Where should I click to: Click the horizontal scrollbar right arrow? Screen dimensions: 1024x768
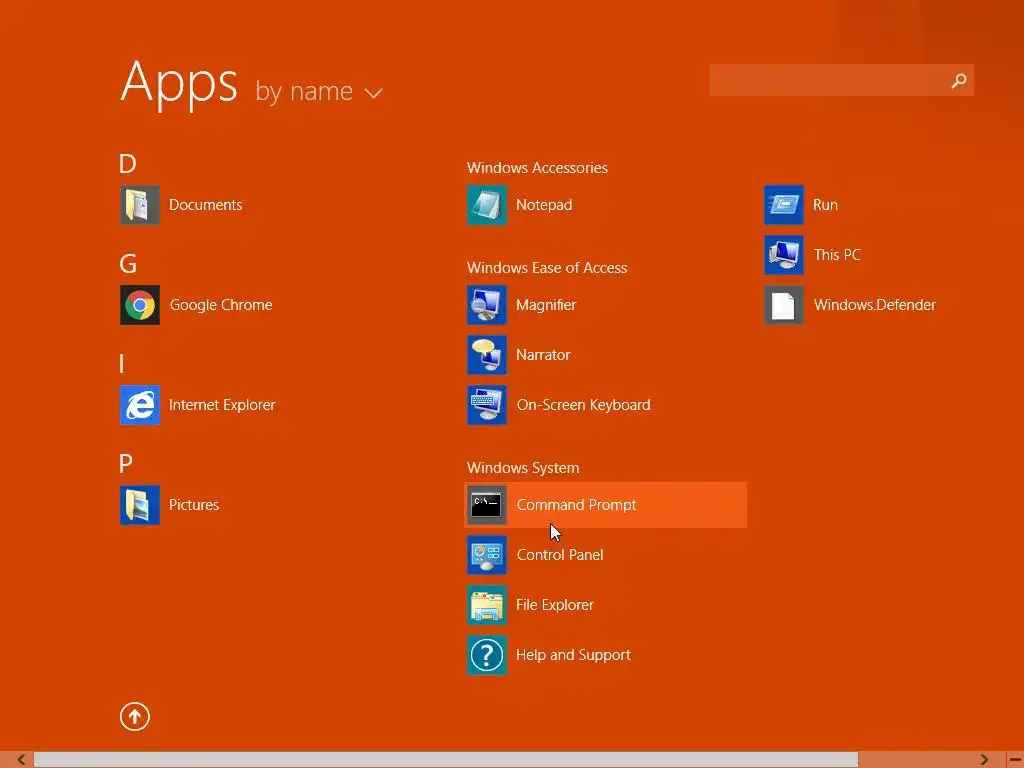pos(984,760)
